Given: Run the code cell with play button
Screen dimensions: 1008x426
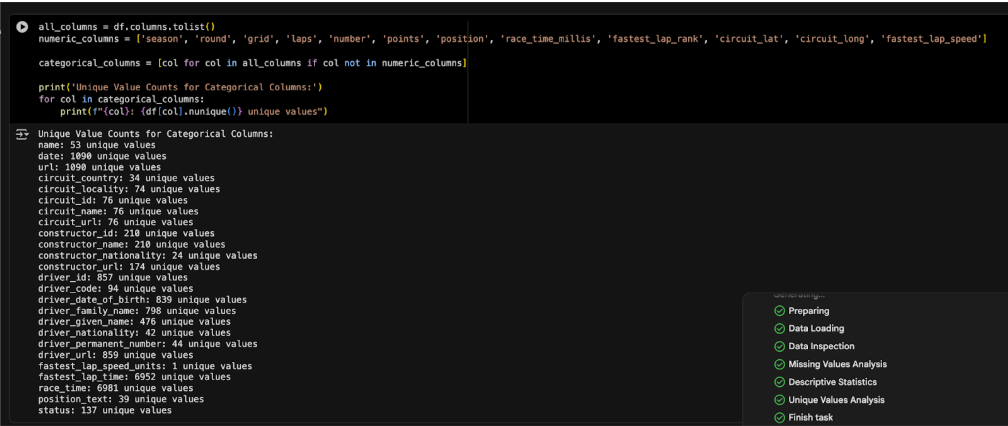Looking at the screenshot, I should click(22, 27).
